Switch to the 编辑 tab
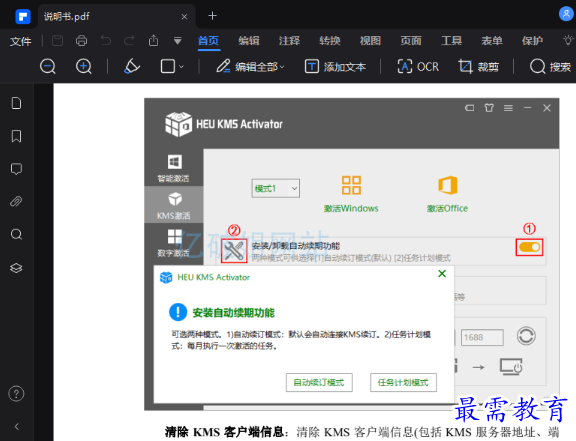 pos(249,41)
